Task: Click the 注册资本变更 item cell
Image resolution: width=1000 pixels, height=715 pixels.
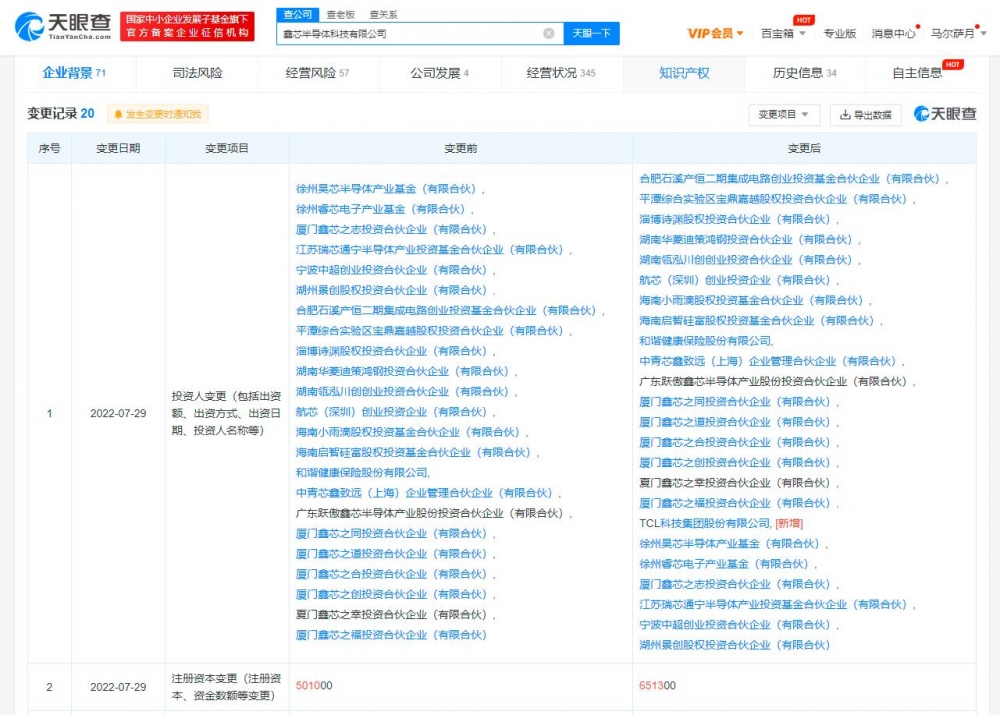Action: tap(226, 687)
